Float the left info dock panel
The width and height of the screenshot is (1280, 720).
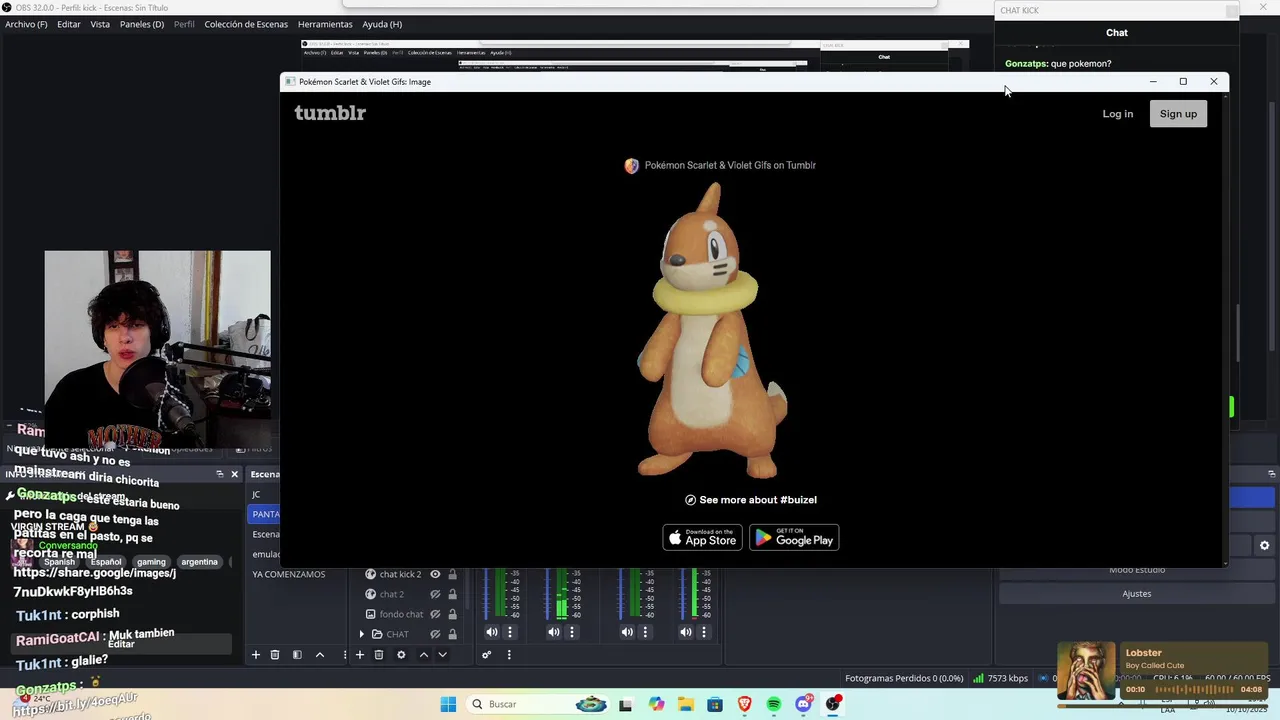[x=220, y=474]
